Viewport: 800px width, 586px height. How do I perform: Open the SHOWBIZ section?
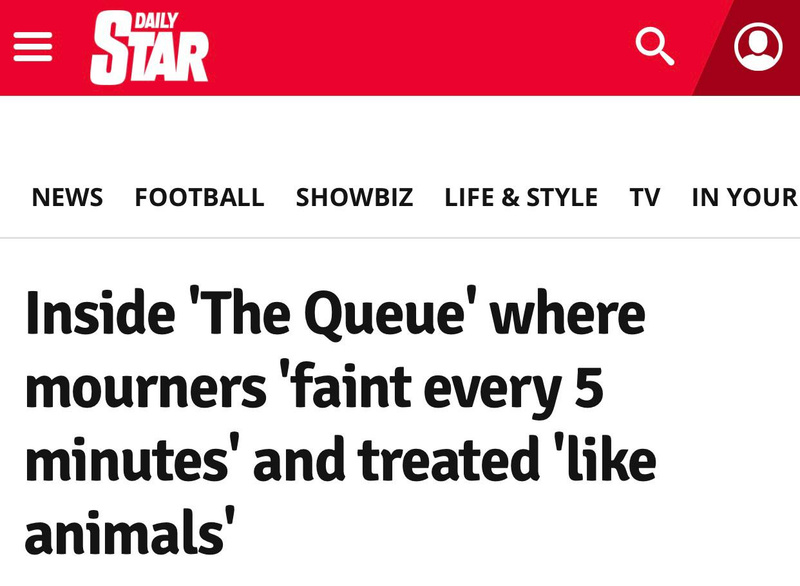click(x=354, y=198)
